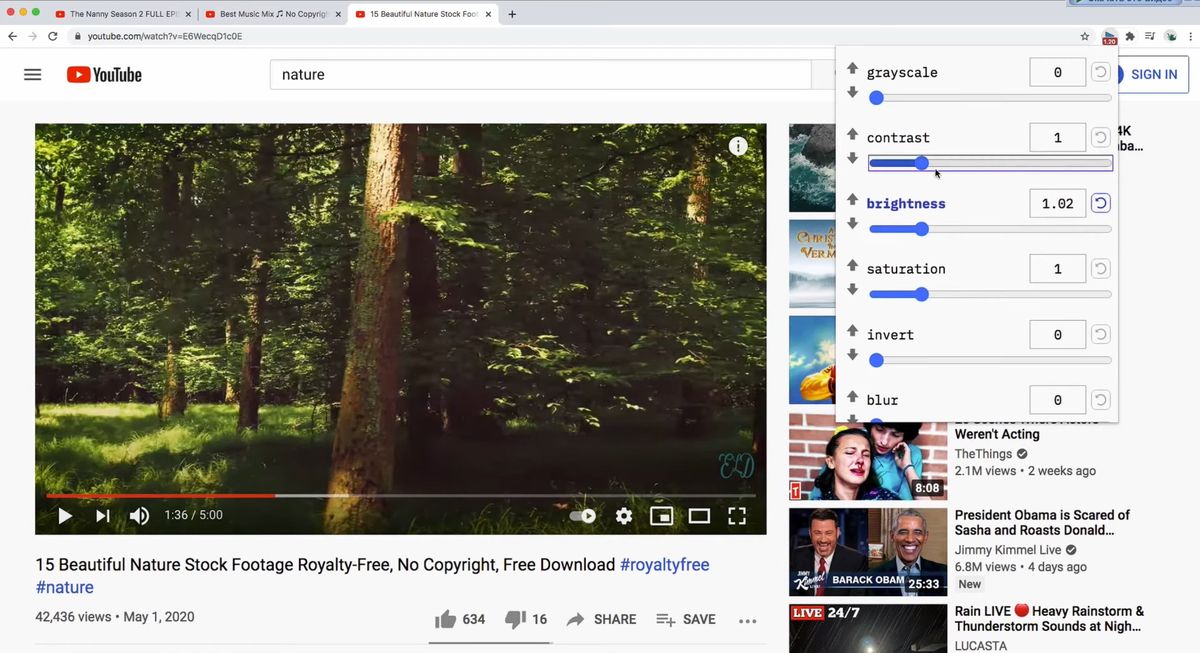This screenshot has height=653, width=1200.
Task: Open a new browser tab
Action: tap(513, 14)
